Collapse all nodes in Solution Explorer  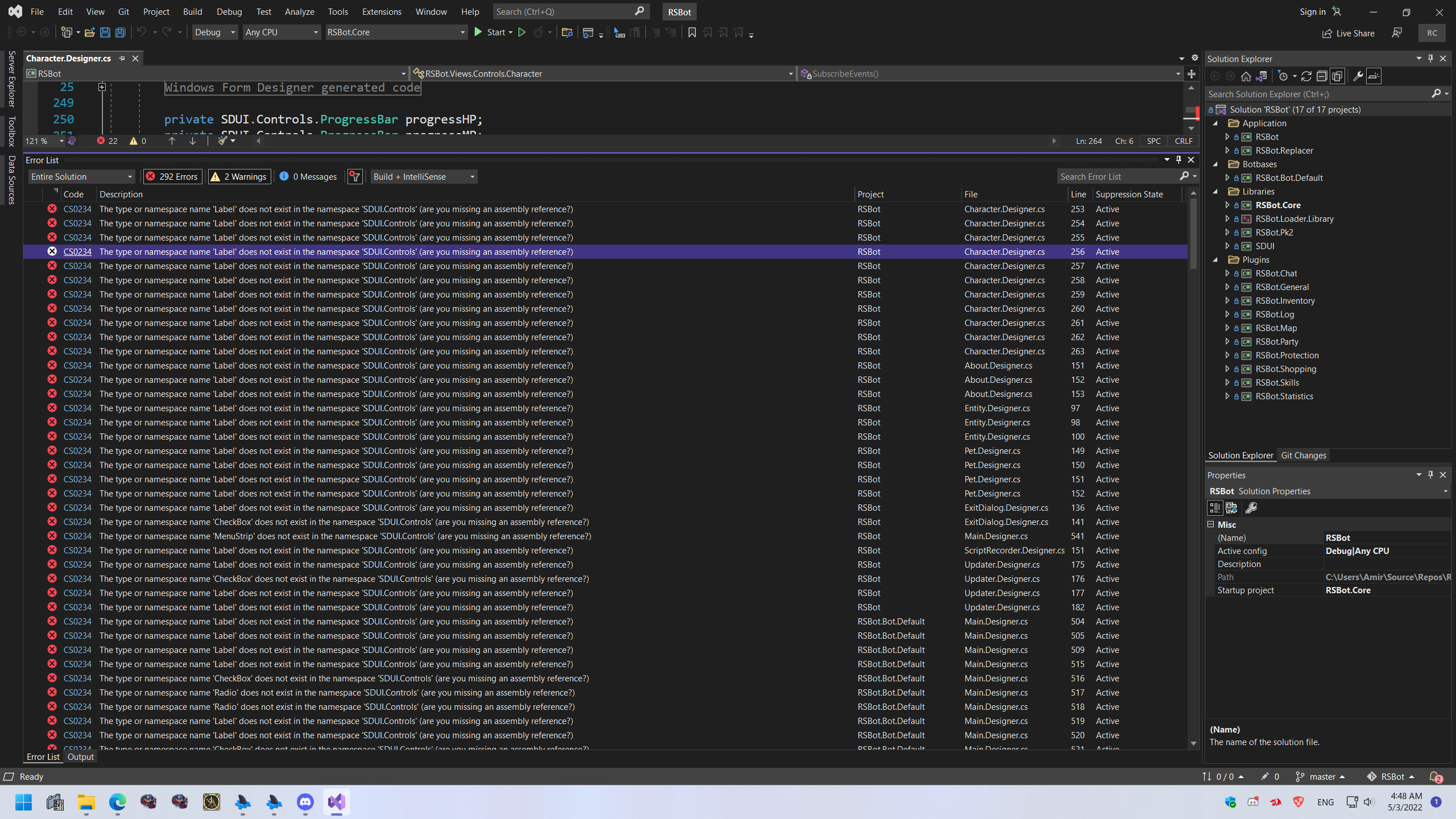[x=1322, y=76]
